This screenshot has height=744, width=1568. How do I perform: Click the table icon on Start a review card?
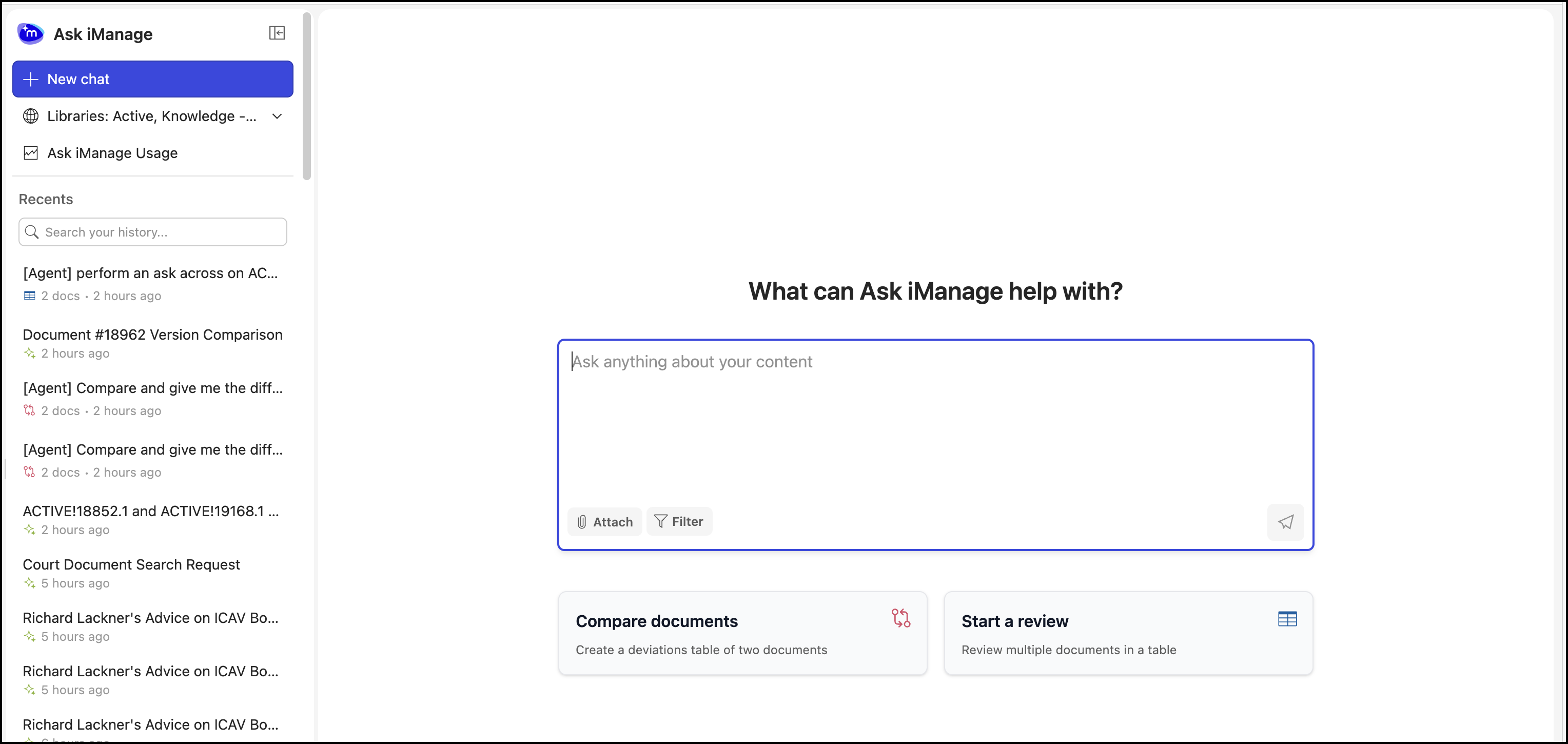coord(1287,619)
